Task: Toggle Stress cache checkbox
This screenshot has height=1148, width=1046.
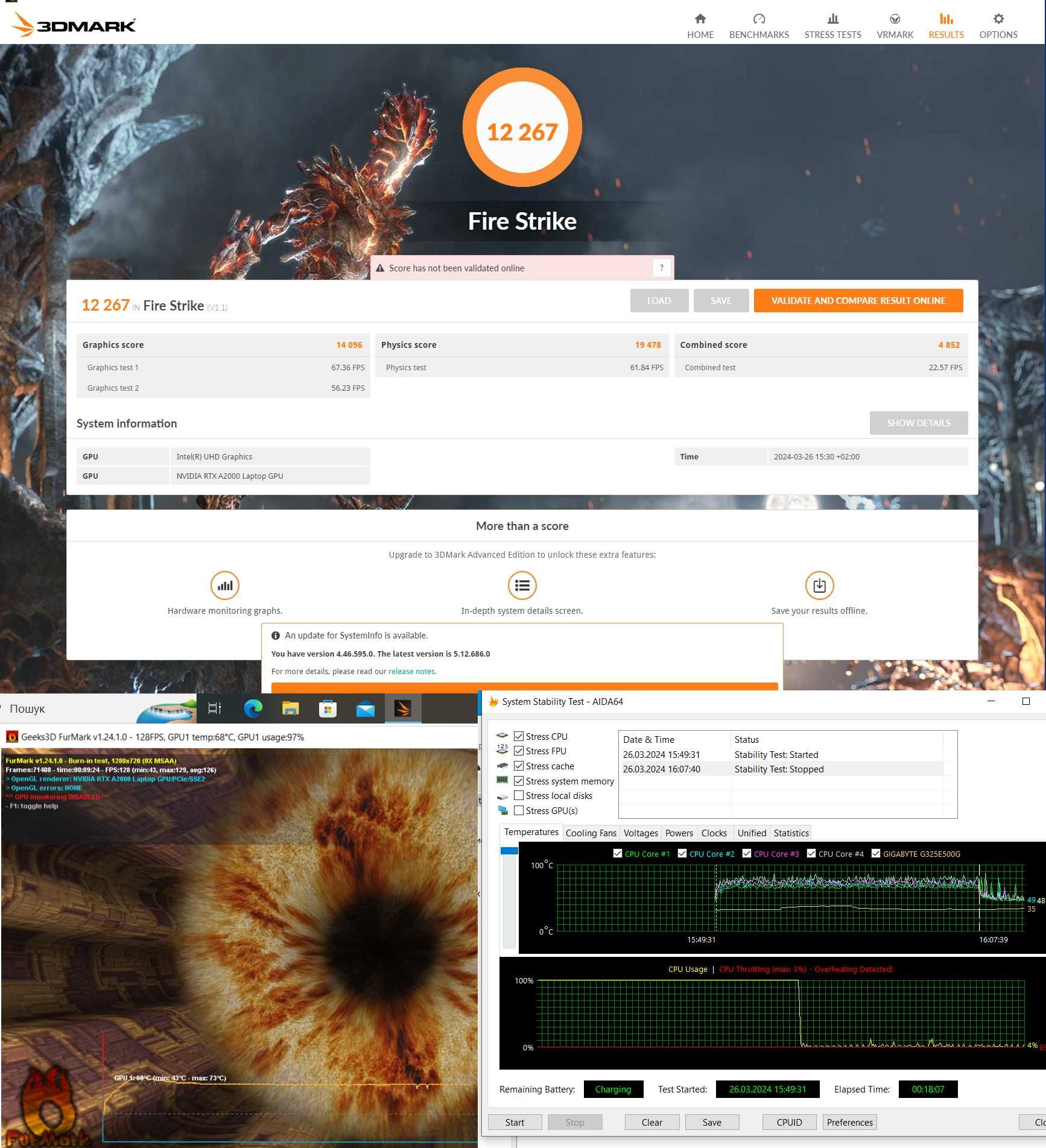Action: [x=519, y=766]
